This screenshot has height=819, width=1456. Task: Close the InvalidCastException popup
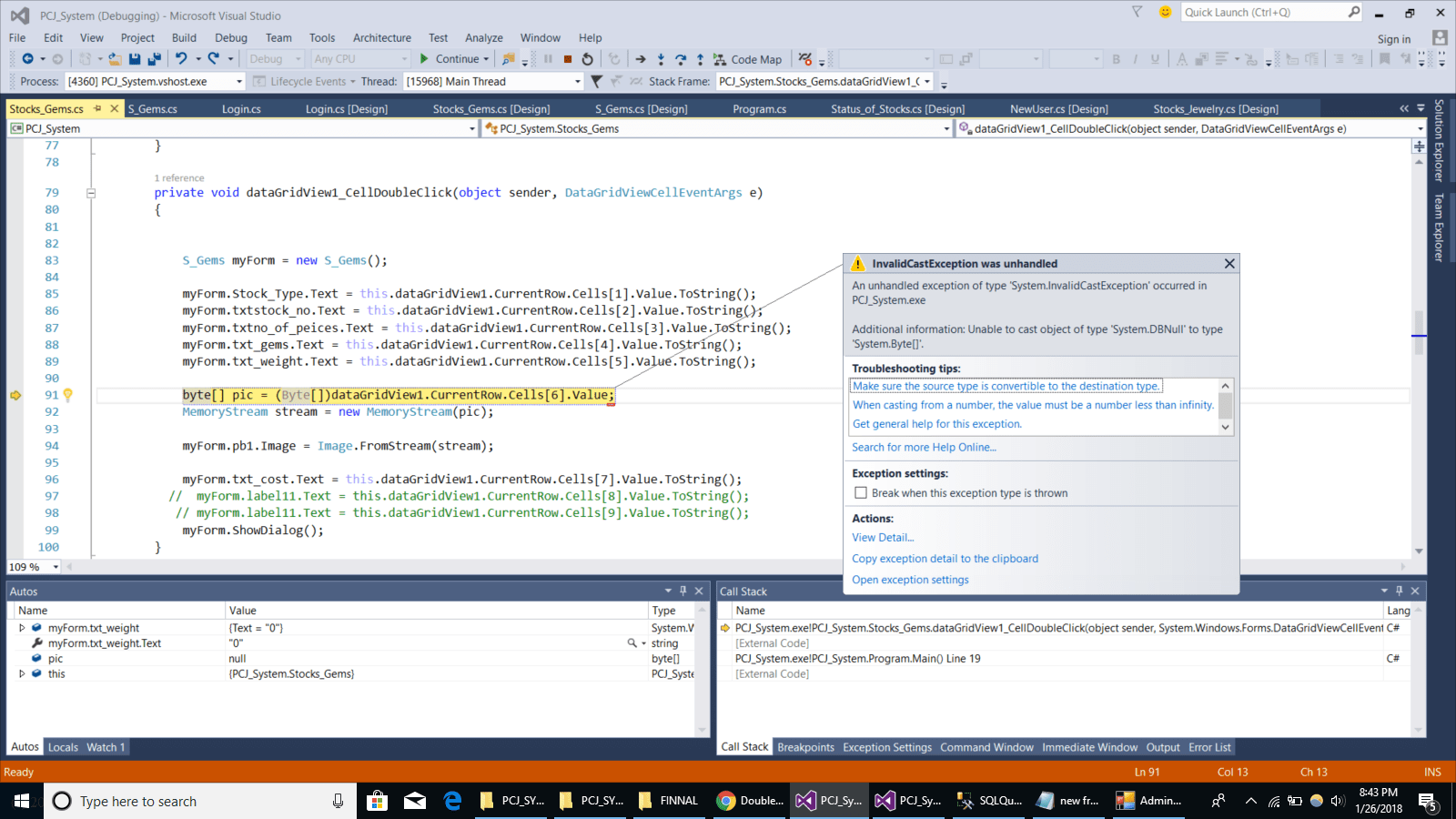coord(1229,264)
